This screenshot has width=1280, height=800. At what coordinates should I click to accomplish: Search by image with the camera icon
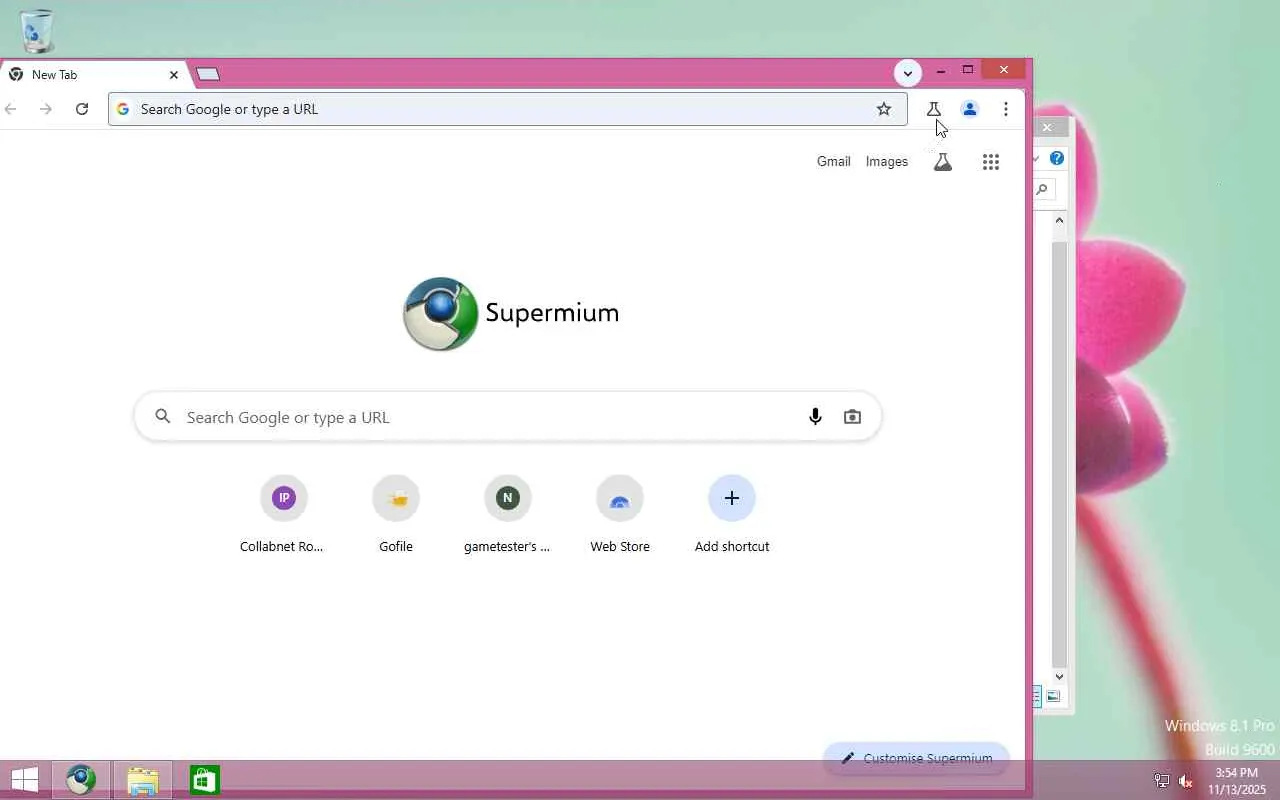click(852, 417)
